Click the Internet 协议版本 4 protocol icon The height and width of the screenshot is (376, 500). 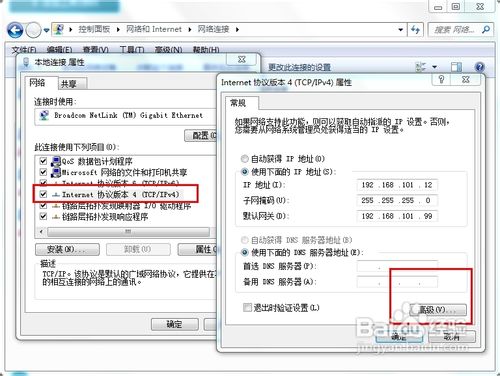click(x=56, y=195)
